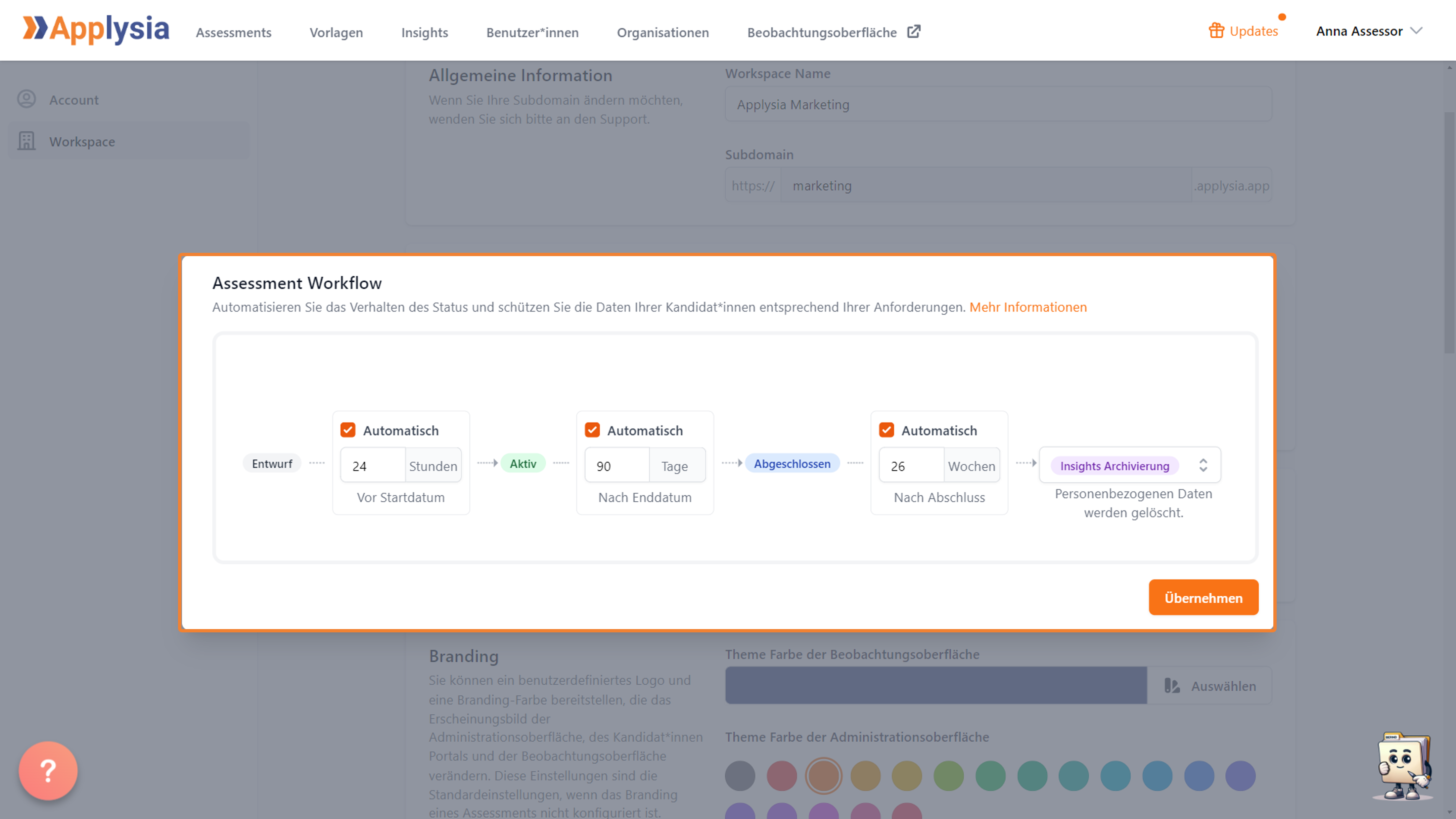The image size is (1456, 819).
Task: Click the Übernehmen button
Action: [x=1203, y=597]
